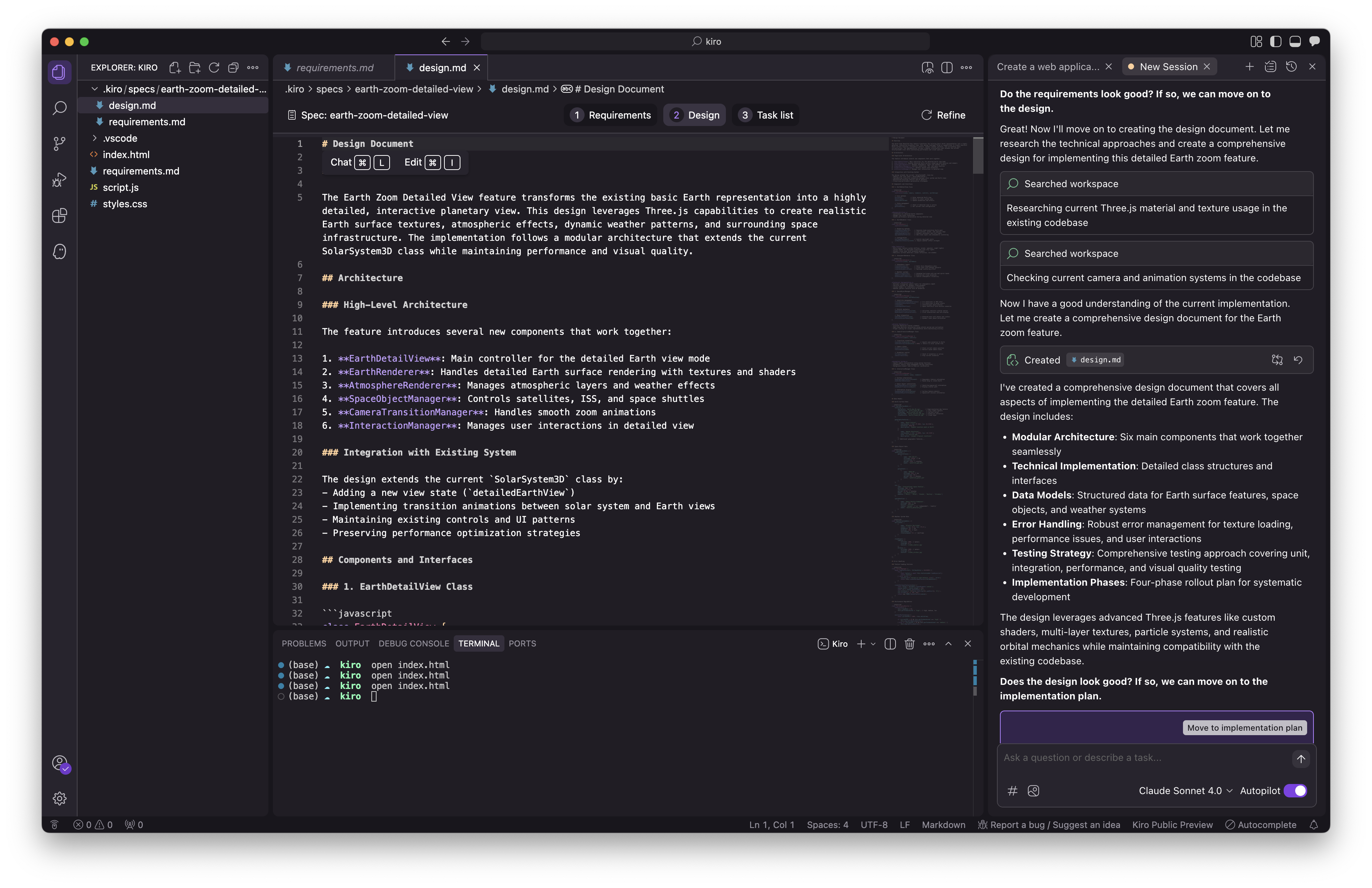The width and height of the screenshot is (1372, 888).
Task: Click Move to implementation plan
Action: coord(1244,727)
